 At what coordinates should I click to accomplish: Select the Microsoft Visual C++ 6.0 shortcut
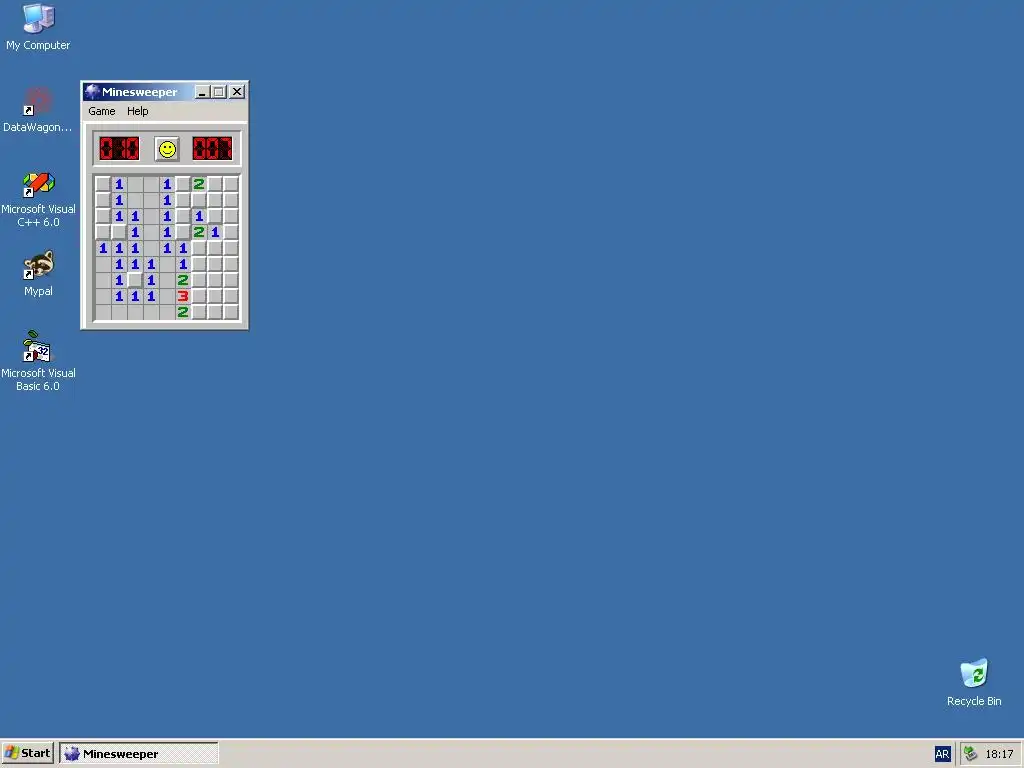[x=38, y=199]
